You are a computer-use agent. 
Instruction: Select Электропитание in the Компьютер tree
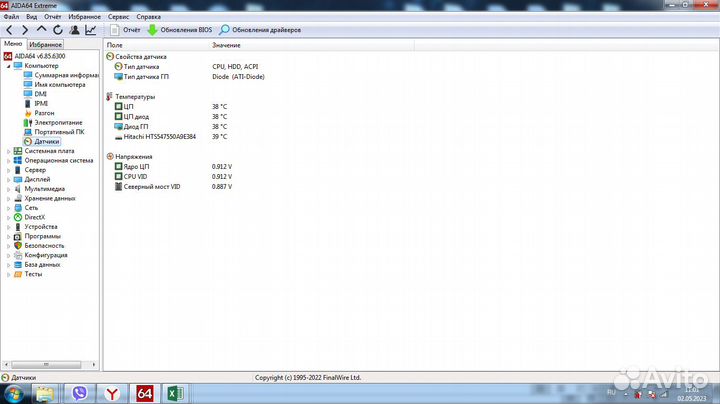58,122
